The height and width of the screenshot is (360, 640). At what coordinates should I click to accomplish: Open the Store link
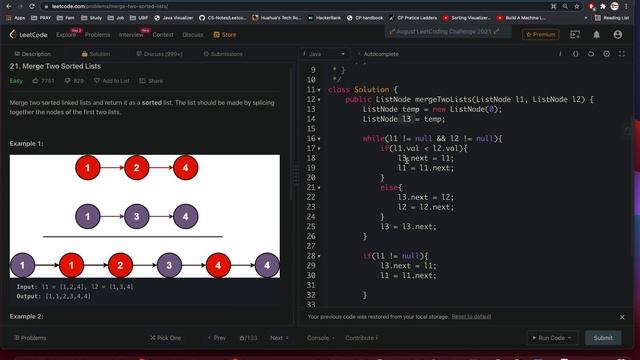coord(225,35)
